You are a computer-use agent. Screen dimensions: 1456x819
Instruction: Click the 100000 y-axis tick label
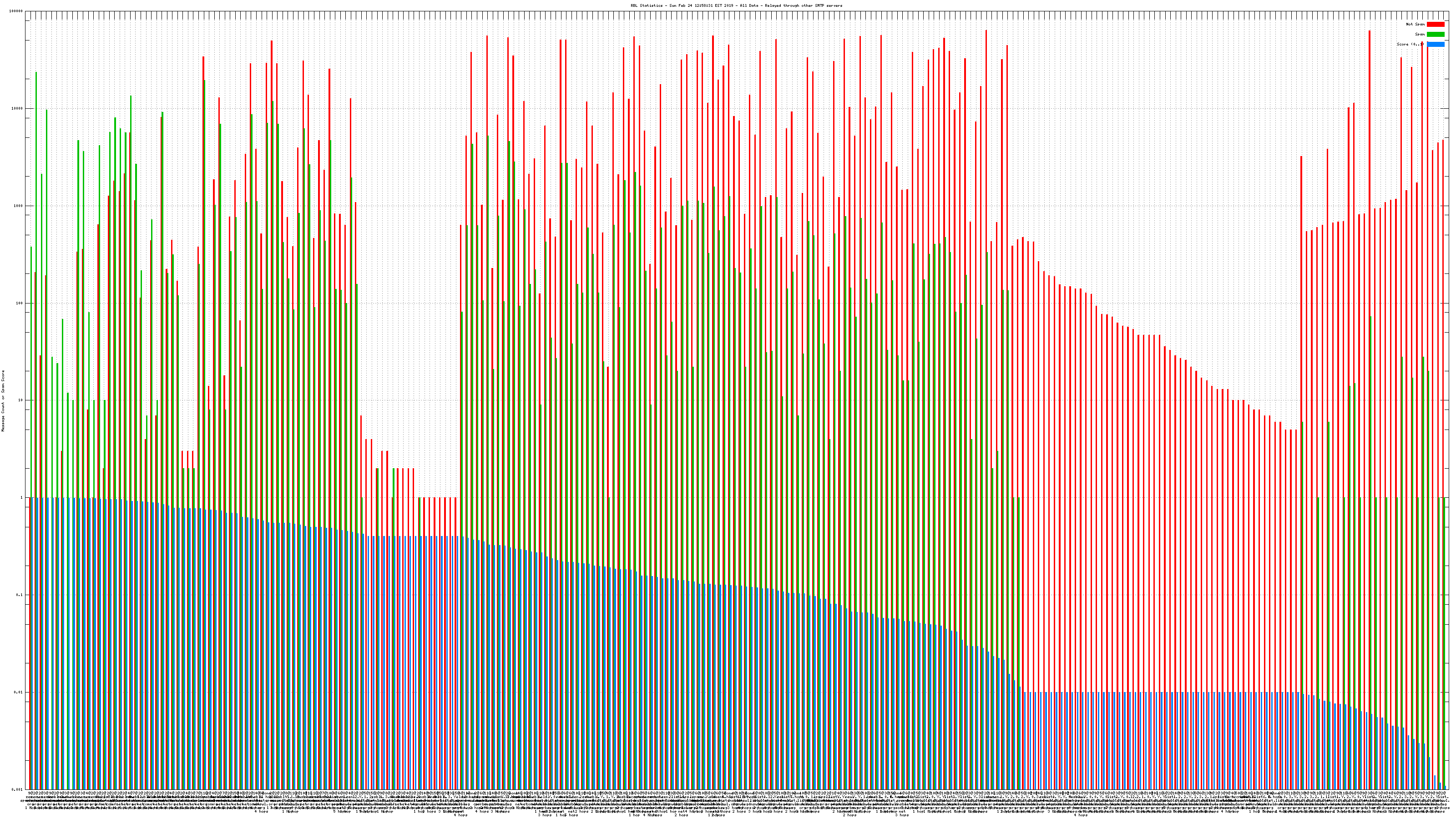(x=16, y=11)
